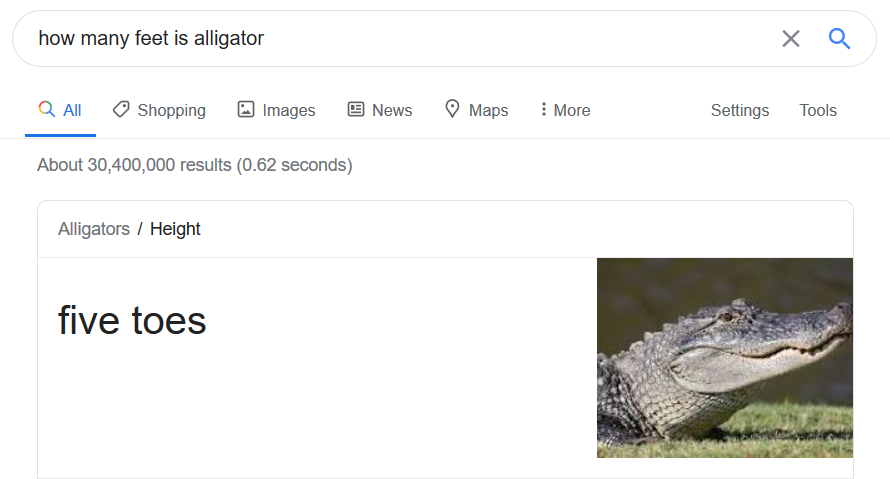Click the Shopping tag icon
The height and width of the screenshot is (479, 890).
click(x=121, y=109)
